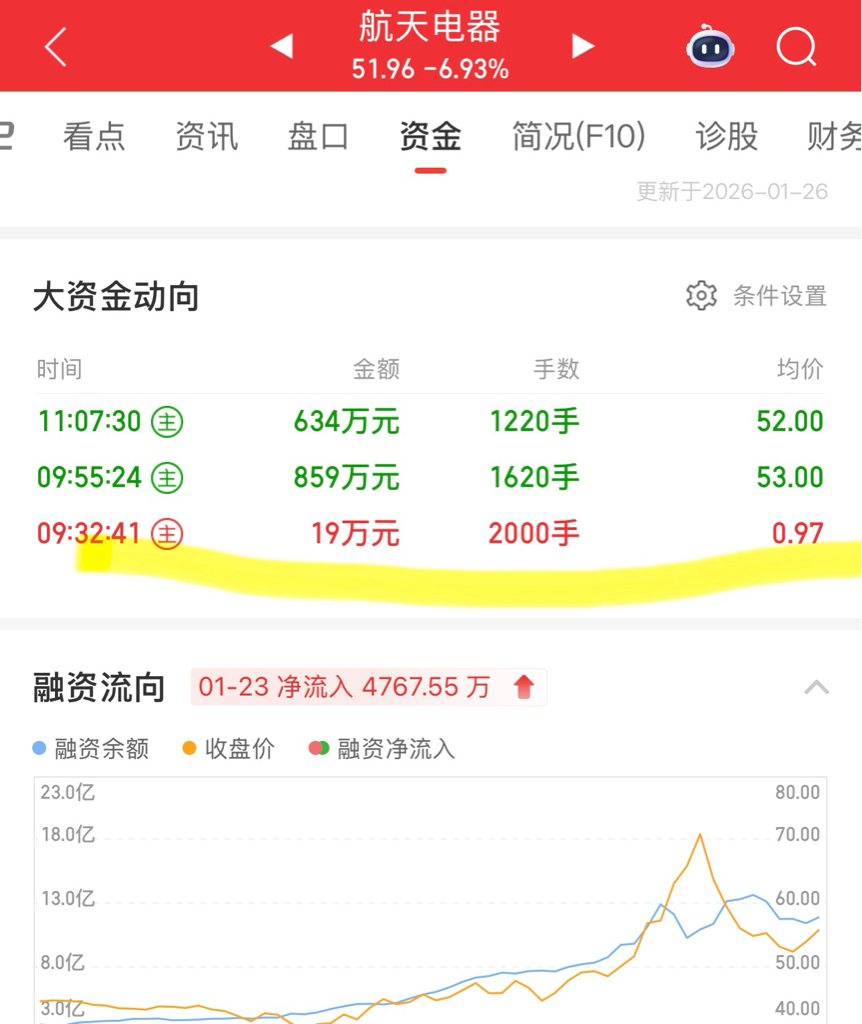The width and height of the screenshot is (862, 1024).
Task: Tap the 主 badge on 09:55:24 row
Action: tap(167, 477)
